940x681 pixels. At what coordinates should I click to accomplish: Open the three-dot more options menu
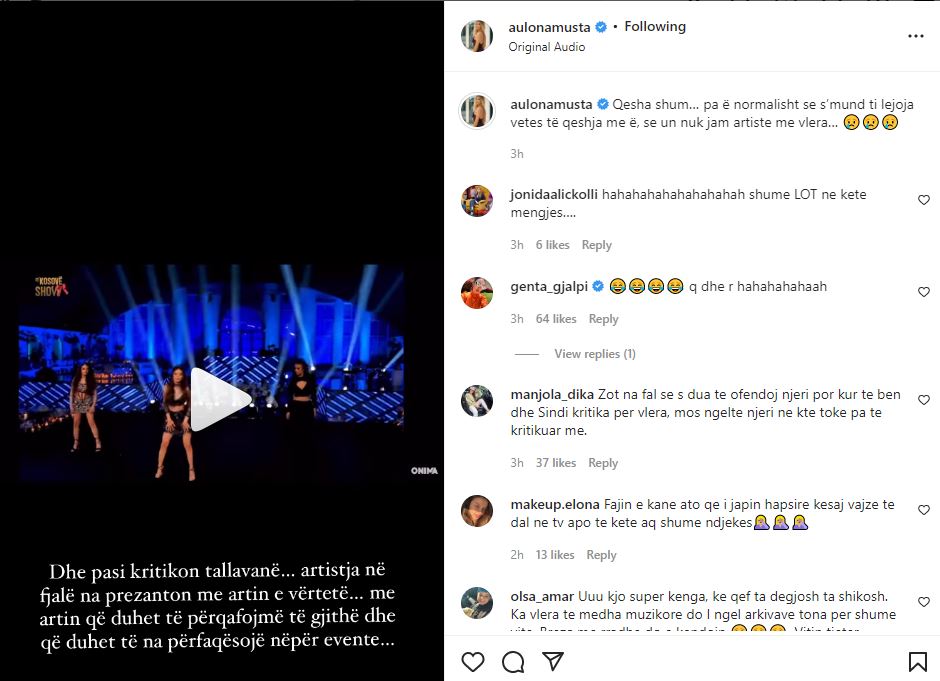915,36
